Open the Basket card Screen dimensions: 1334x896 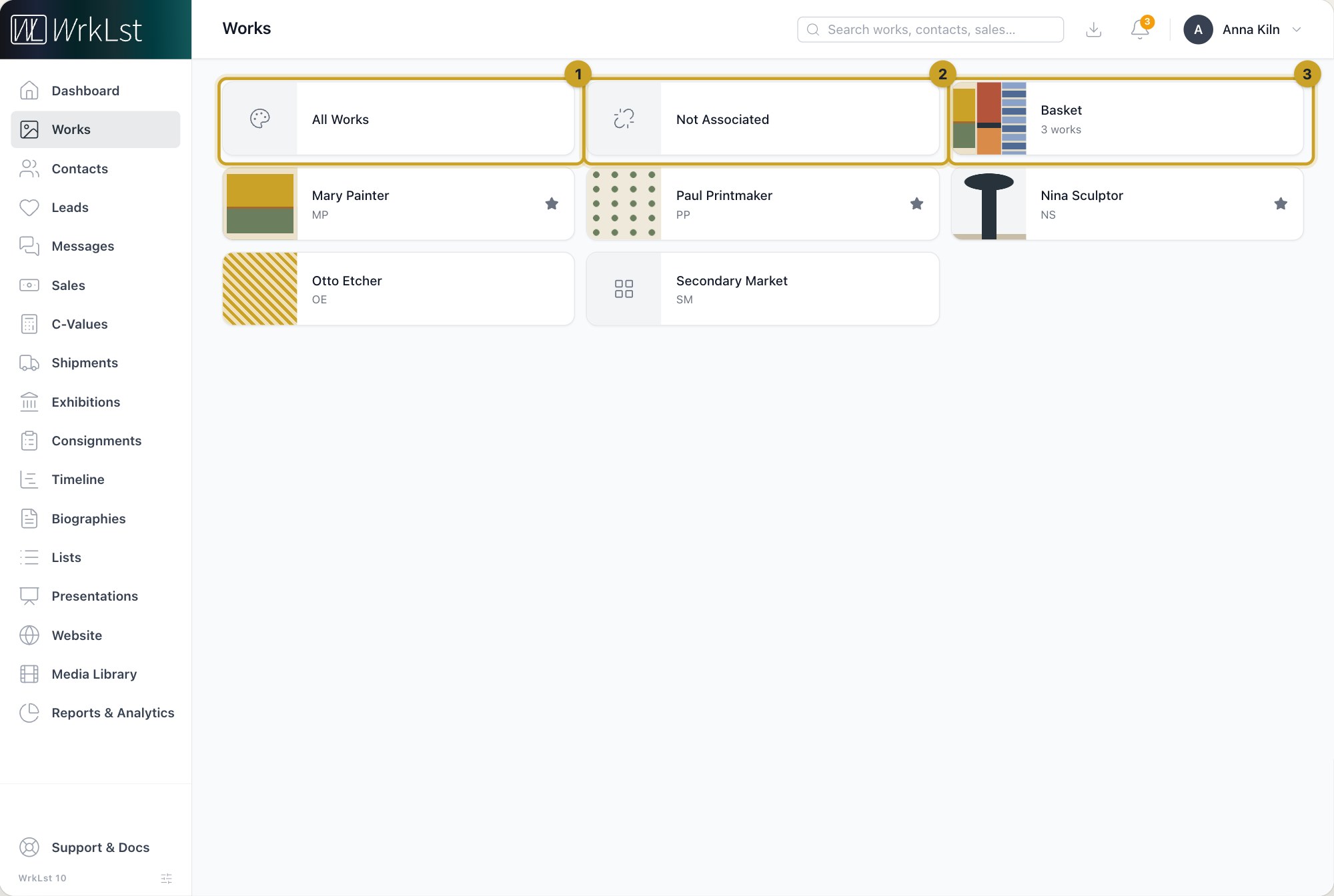[x=1127, y=119]
